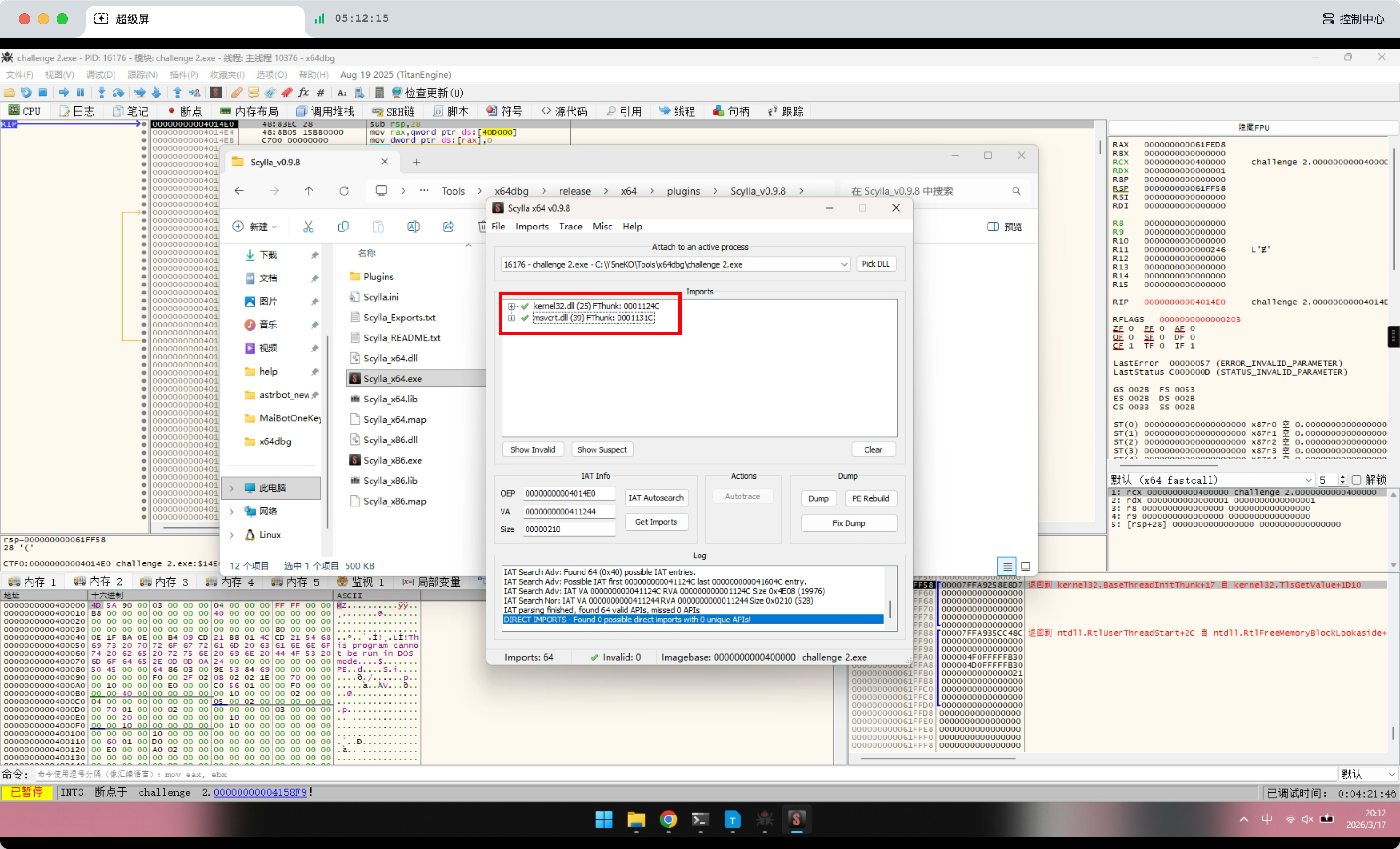
Task: Click the fx functions icon
Action: point(304,92)
